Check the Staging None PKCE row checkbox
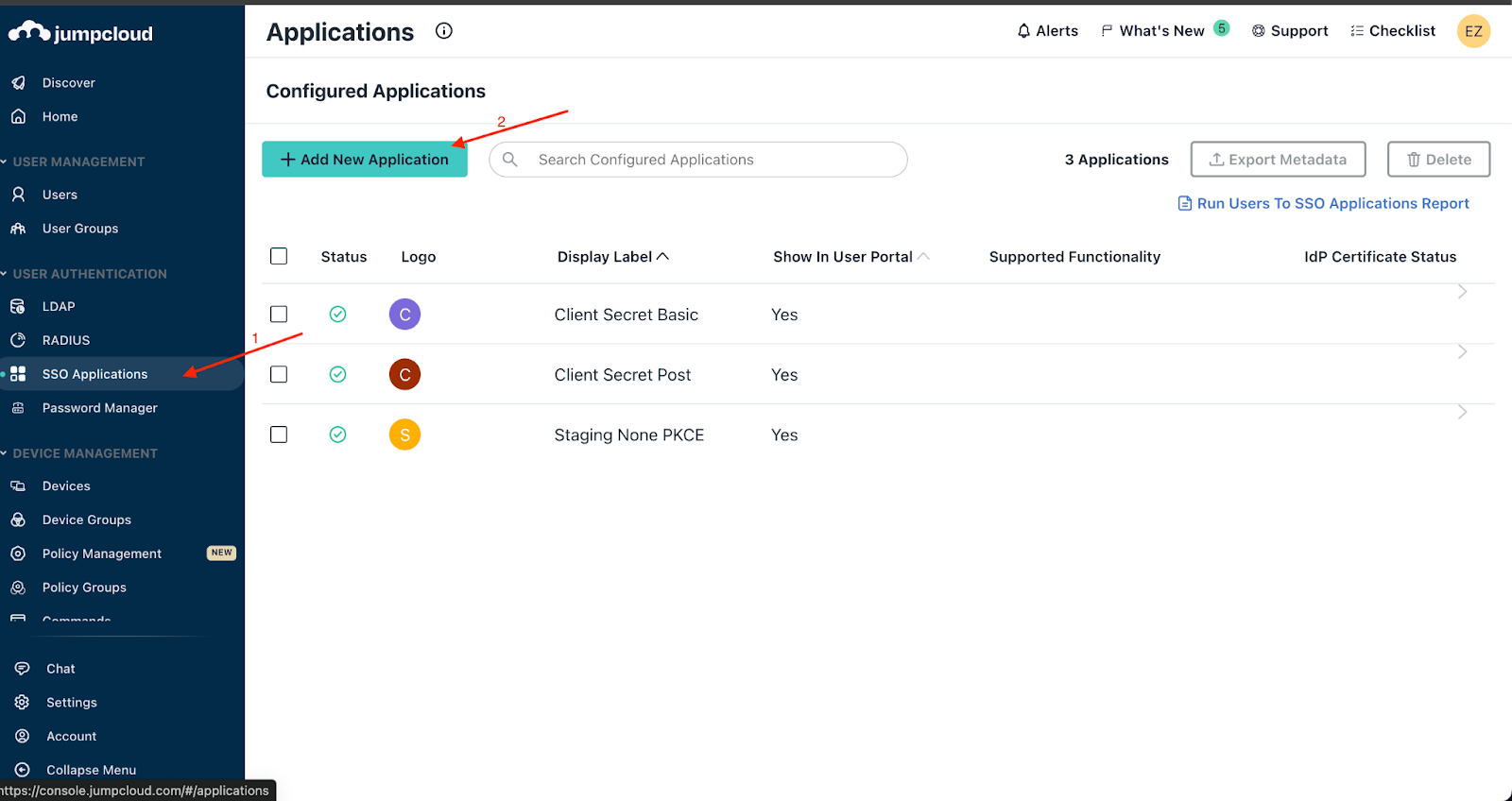Viewport: 1512px width, 801px height. (279, 435)
